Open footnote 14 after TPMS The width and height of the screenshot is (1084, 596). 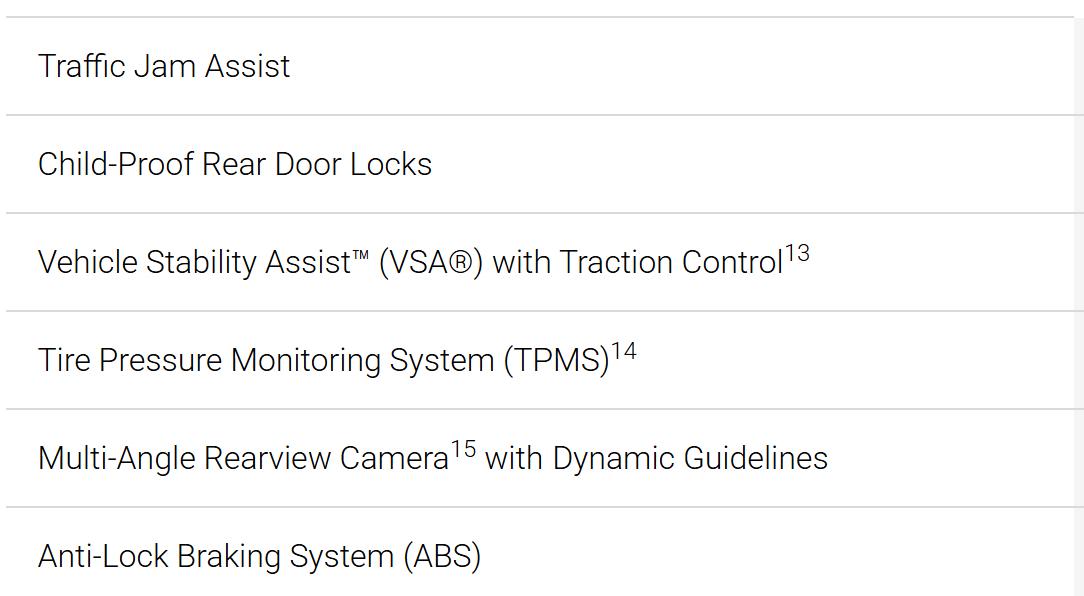(x=624, y=351)
